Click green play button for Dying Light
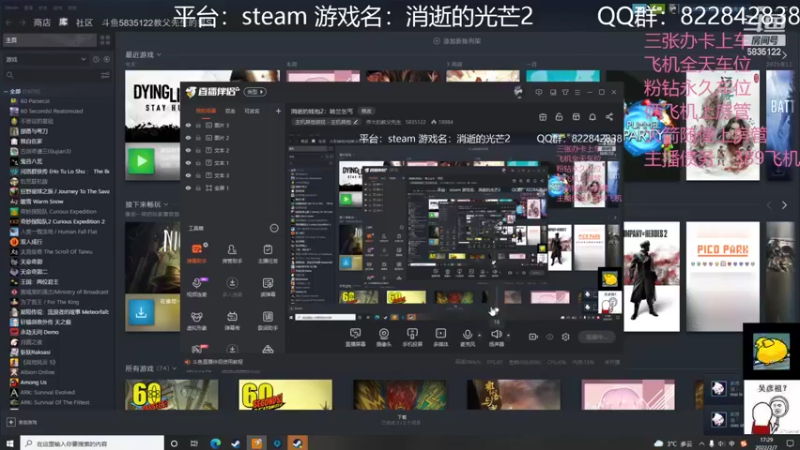The image size is (800, 450). (141, 161)
